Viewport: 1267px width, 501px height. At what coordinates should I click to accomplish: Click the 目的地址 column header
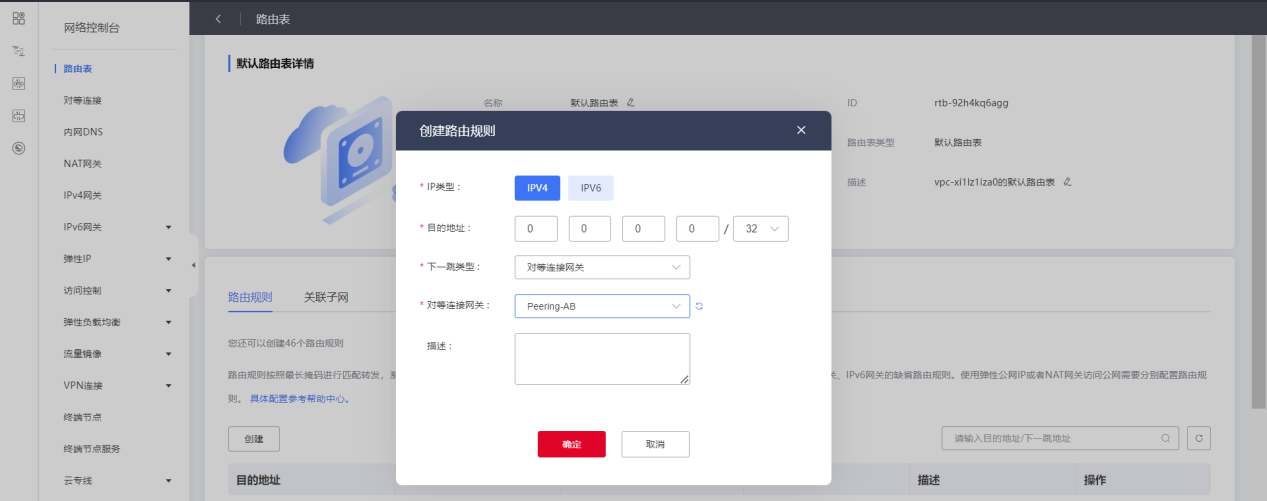pyautogui.click(x=258, y=481)
